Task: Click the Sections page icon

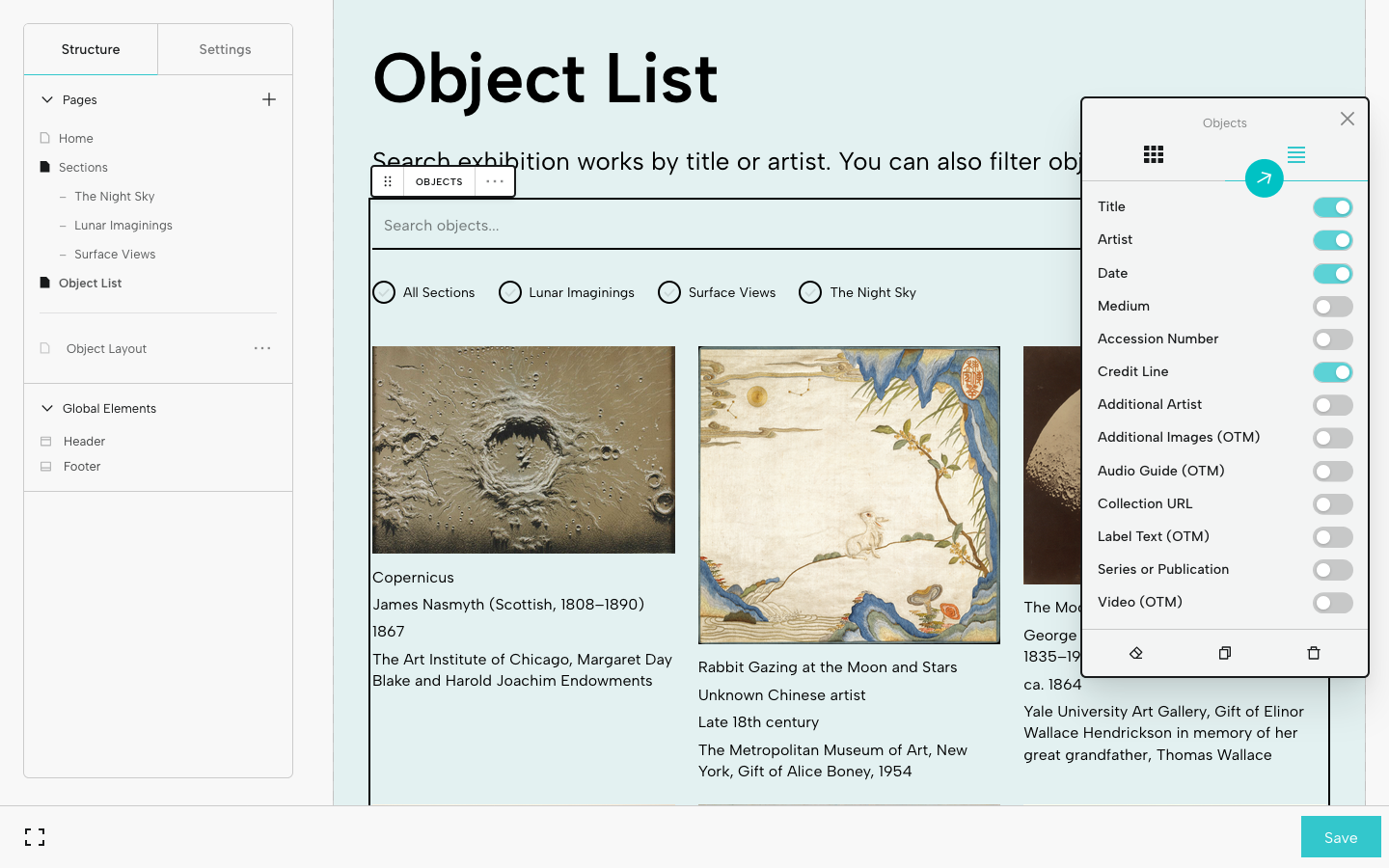Action: (44, 167)
